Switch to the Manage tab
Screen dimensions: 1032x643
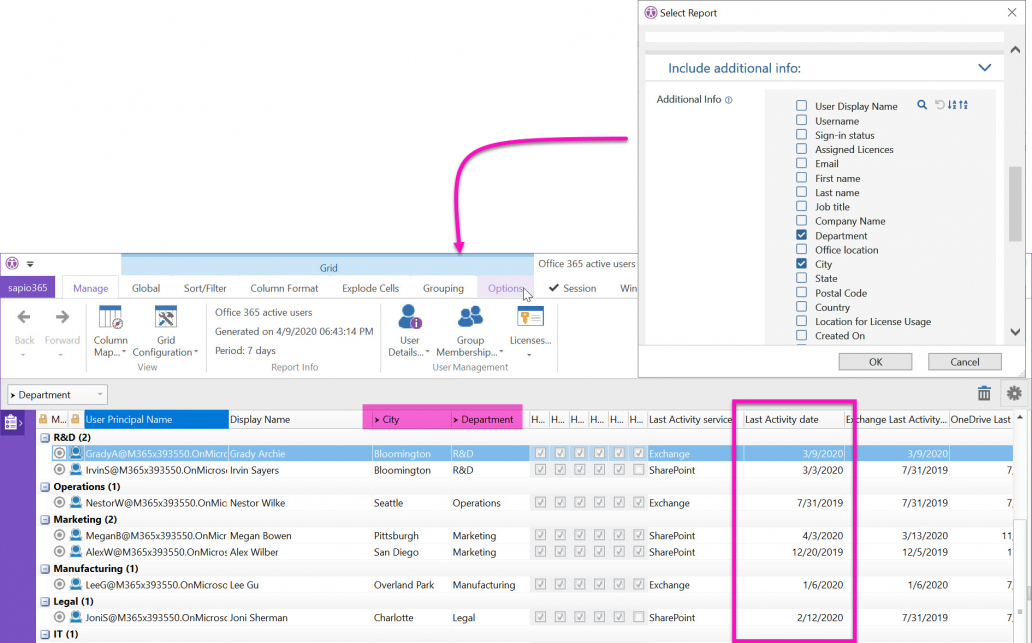[90, 288]
